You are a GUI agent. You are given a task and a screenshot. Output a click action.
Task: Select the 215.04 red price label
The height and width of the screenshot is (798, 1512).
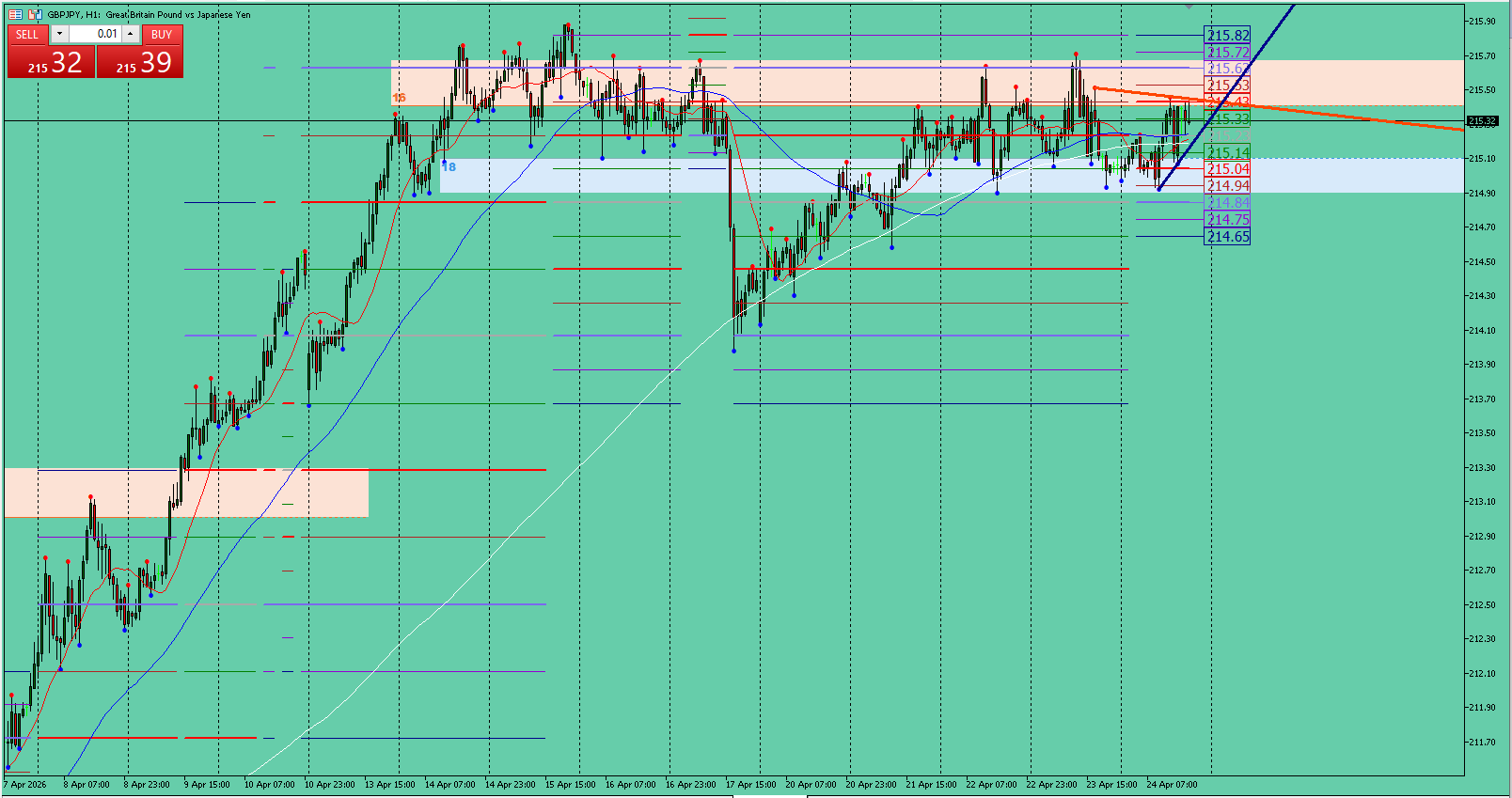tap(1227, 169)
